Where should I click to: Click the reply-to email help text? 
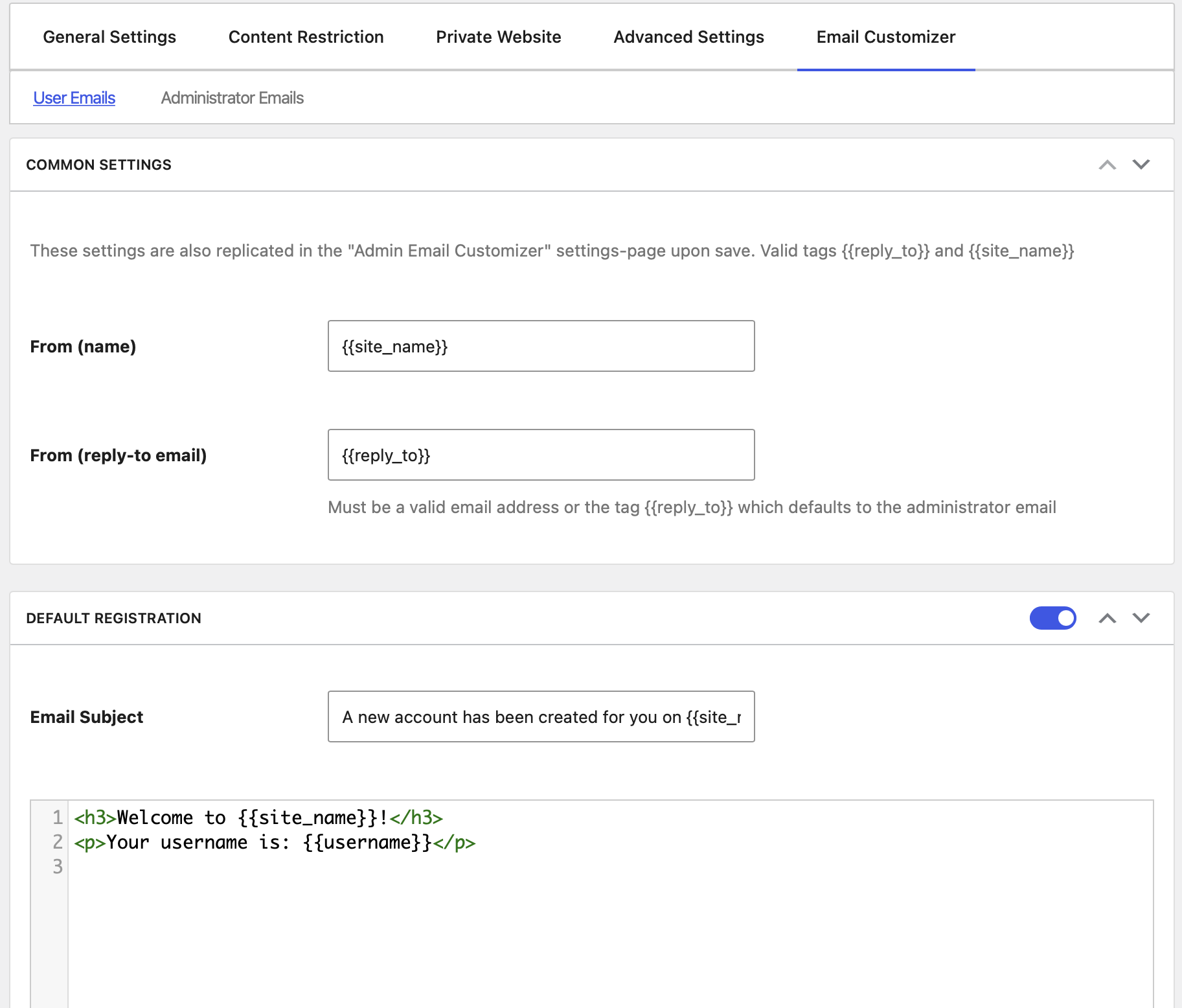(x=692, y=507)
